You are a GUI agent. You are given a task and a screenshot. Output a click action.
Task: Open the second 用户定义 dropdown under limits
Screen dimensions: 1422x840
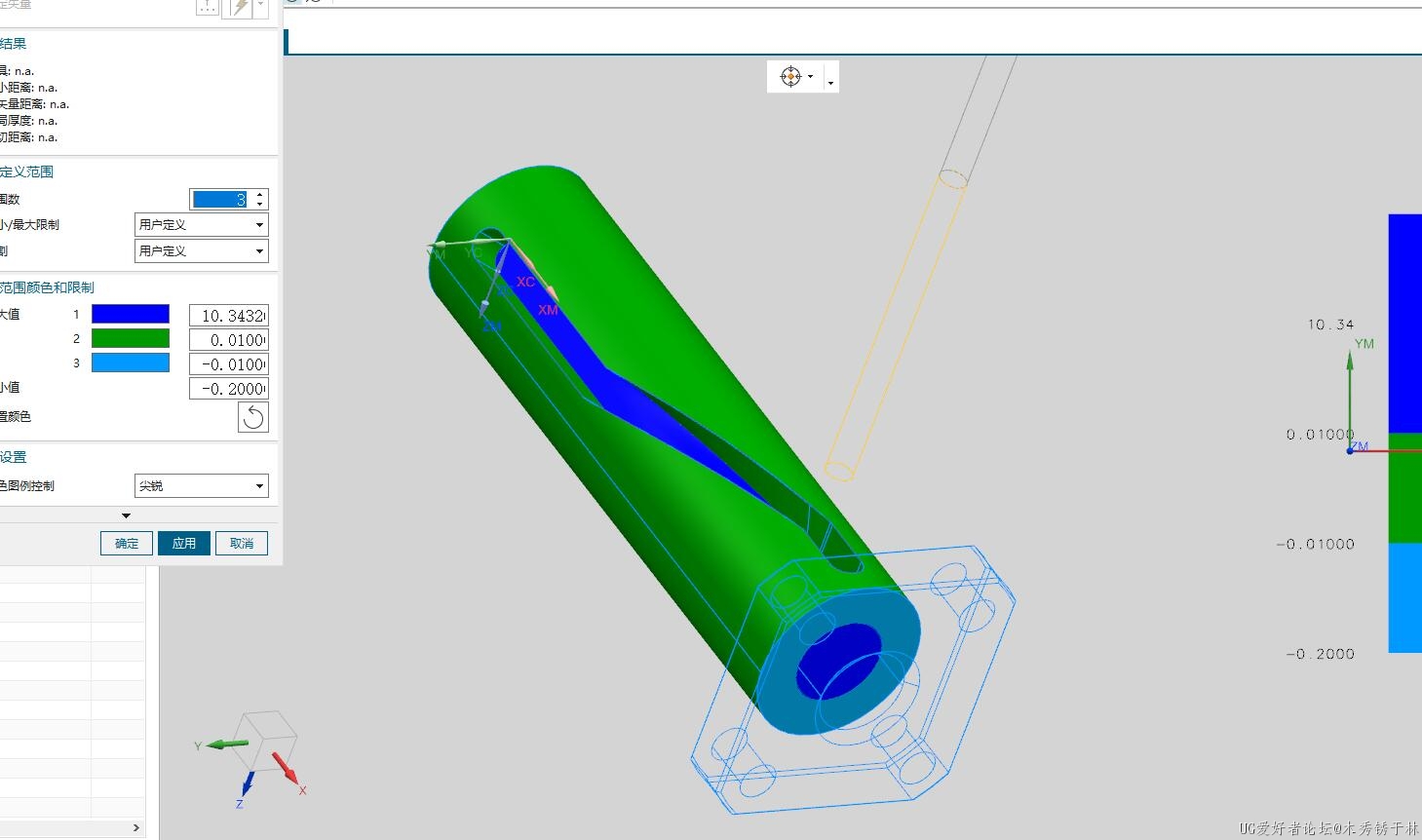click(201, 250)
